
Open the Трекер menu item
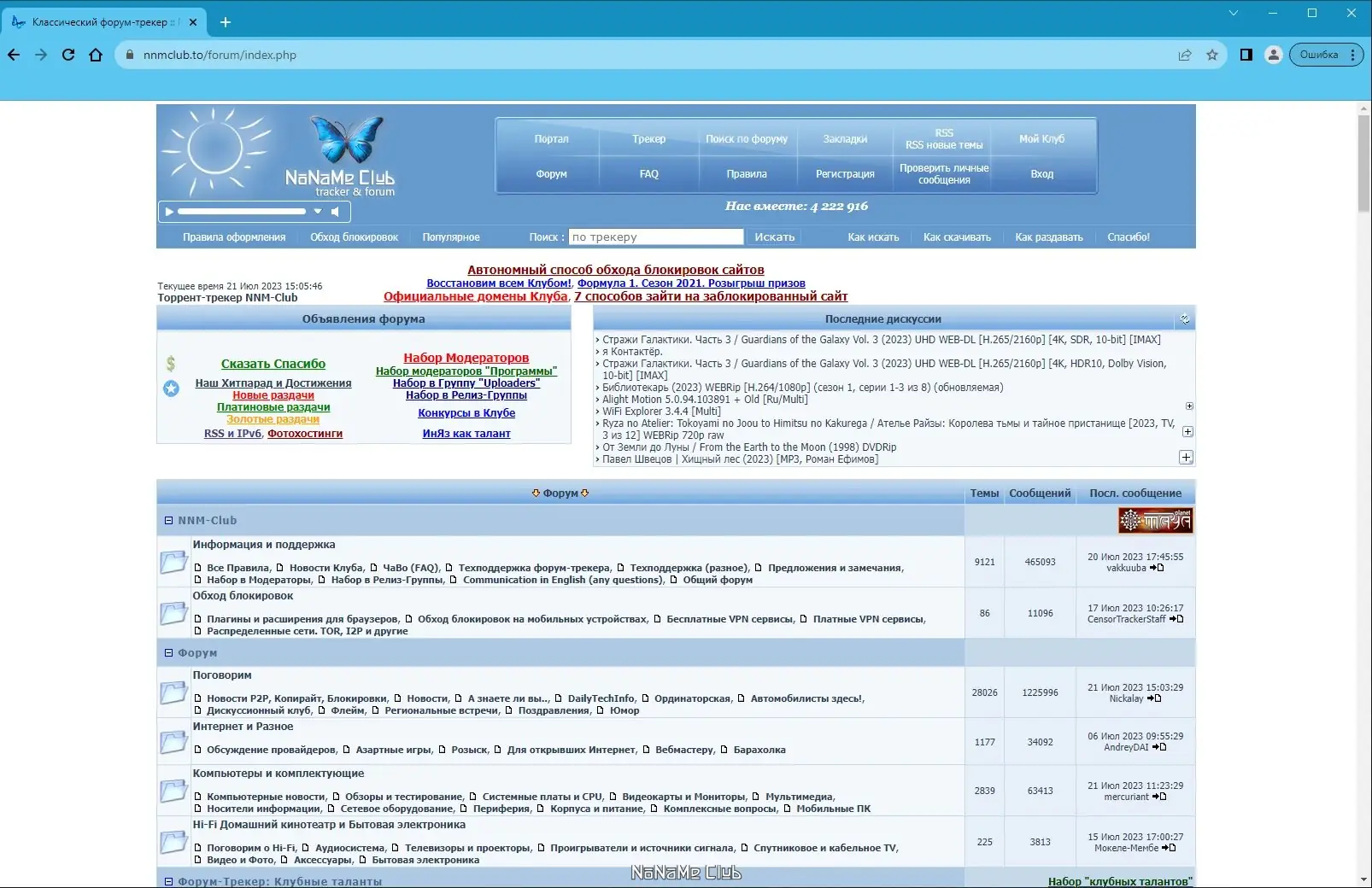click(x=649, y=139)
